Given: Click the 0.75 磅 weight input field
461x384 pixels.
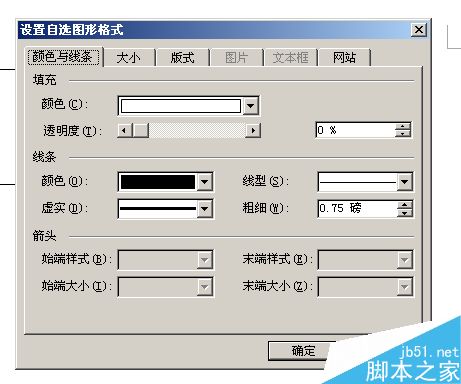Looking at the screenshot, I should click(x=358, y=209).
